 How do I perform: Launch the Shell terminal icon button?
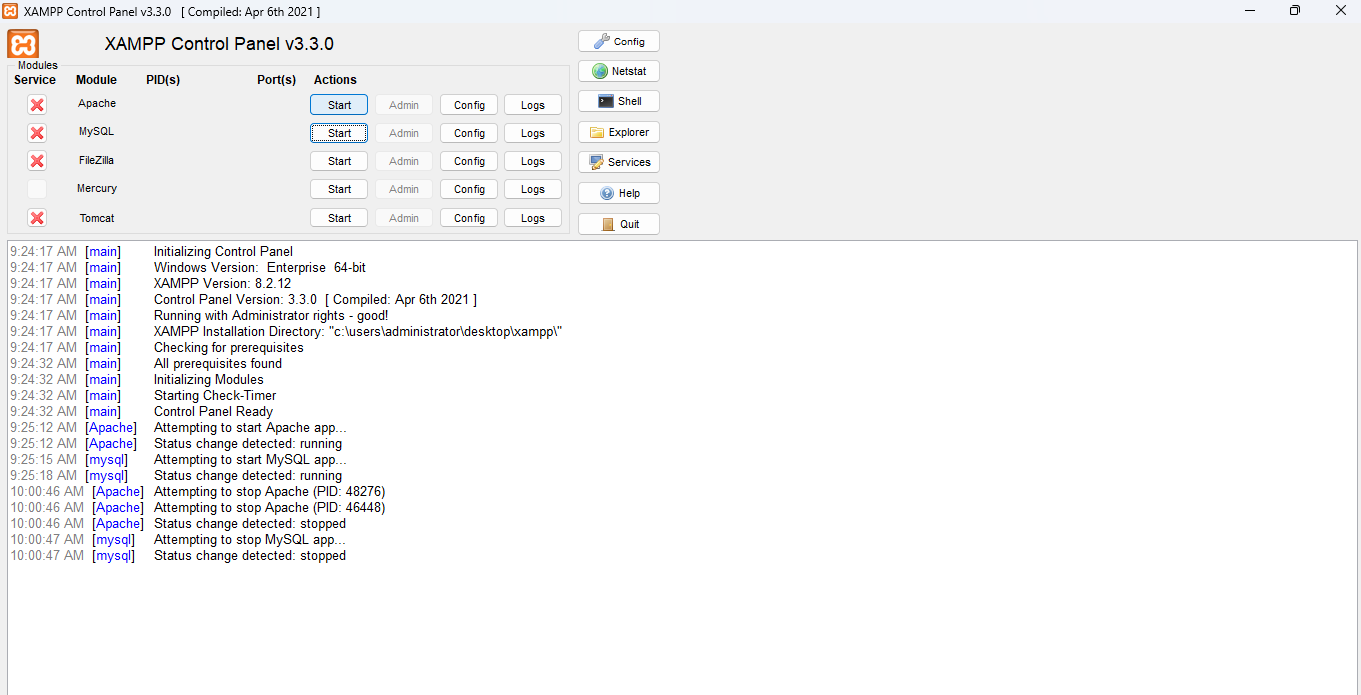619,101
